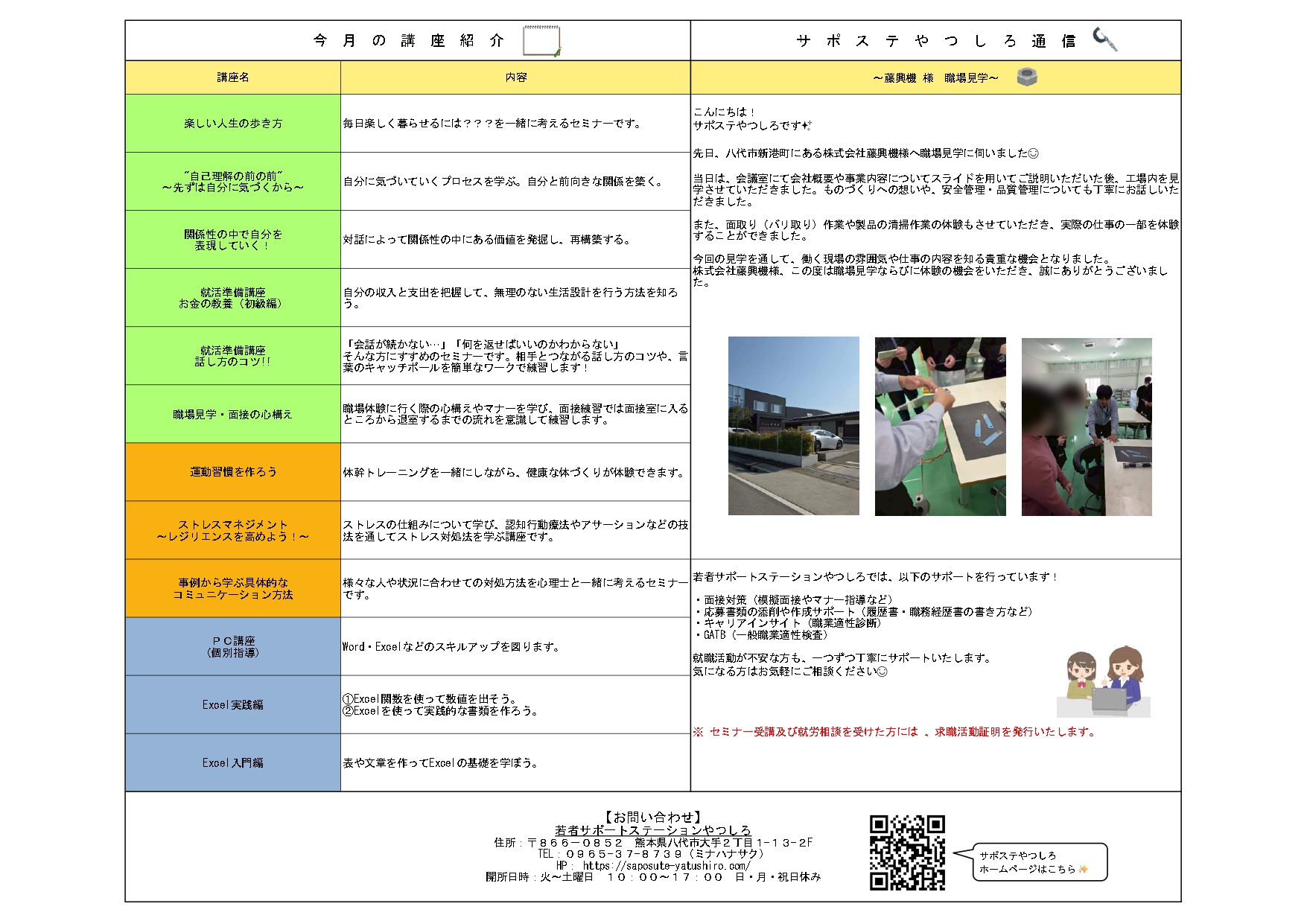Click the 講座名 column header

pos(233,77)
